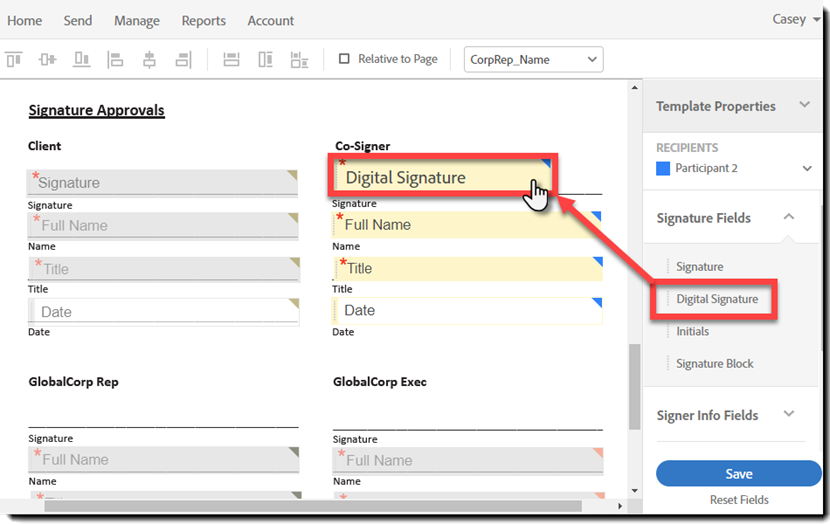Click the match width and height icon

point(299,60)
